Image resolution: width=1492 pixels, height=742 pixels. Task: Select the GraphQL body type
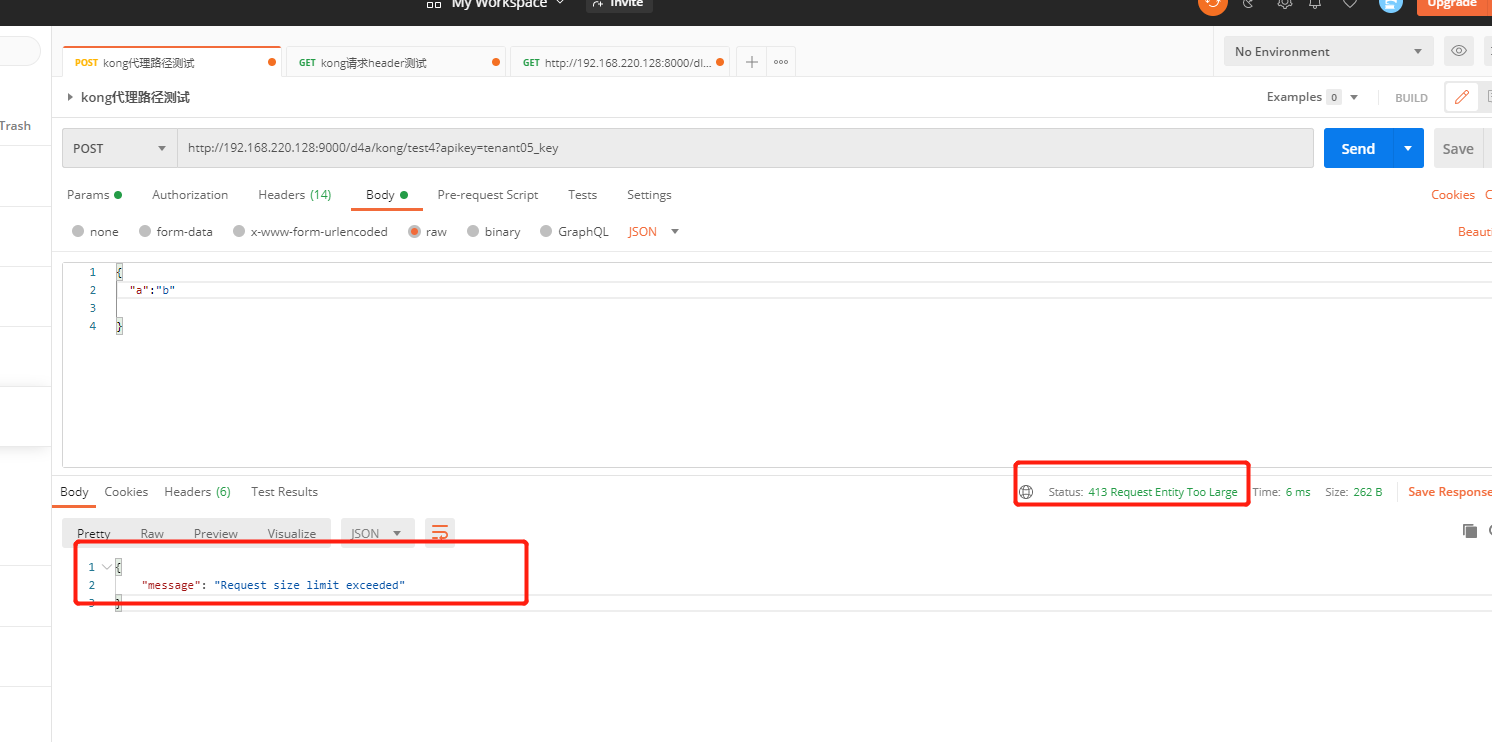click(574, 231)
